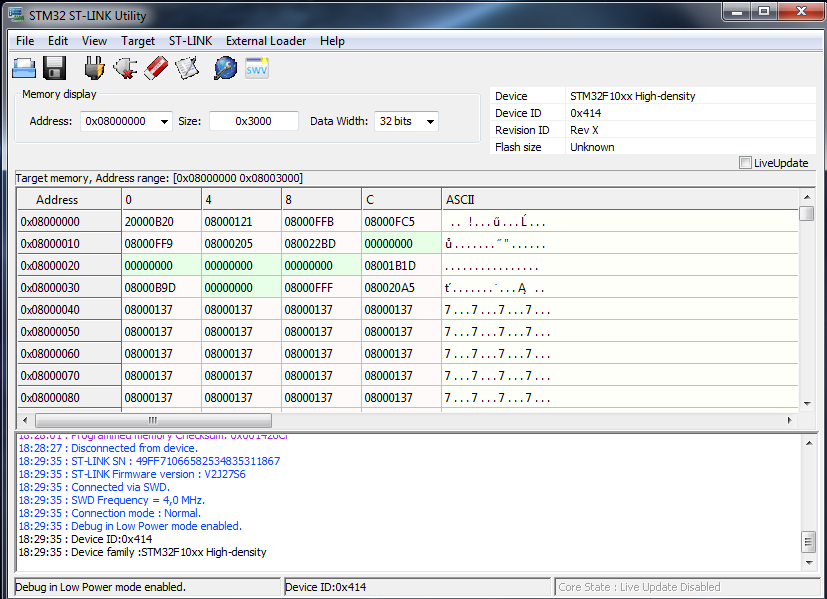Screen dimensions: 827x599
Task: Click the log panel scrollbar thumb
Action: tap(809, 542)
